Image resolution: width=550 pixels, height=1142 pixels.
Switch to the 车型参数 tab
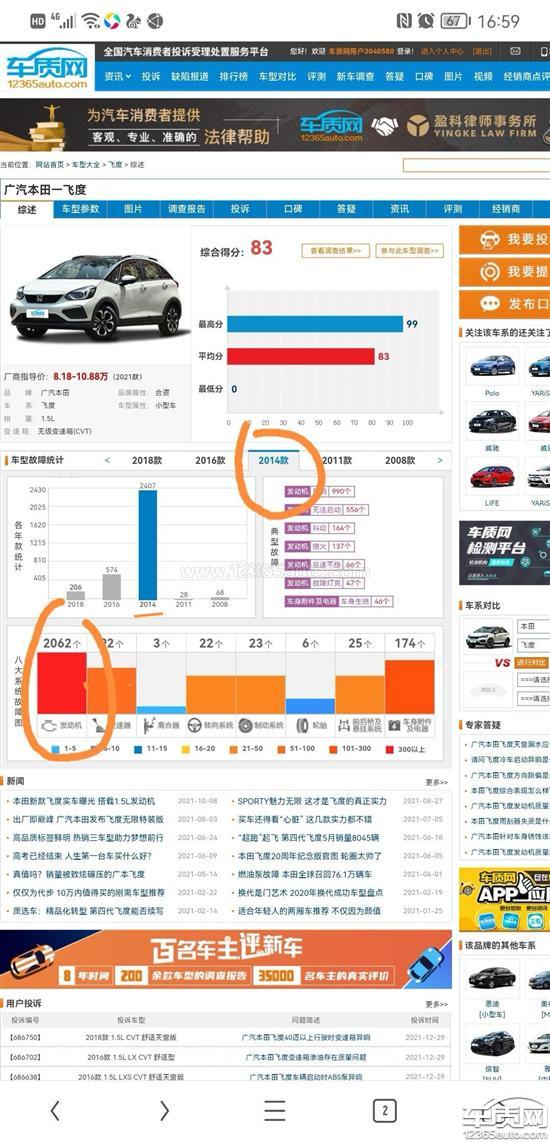pos(80,209)
